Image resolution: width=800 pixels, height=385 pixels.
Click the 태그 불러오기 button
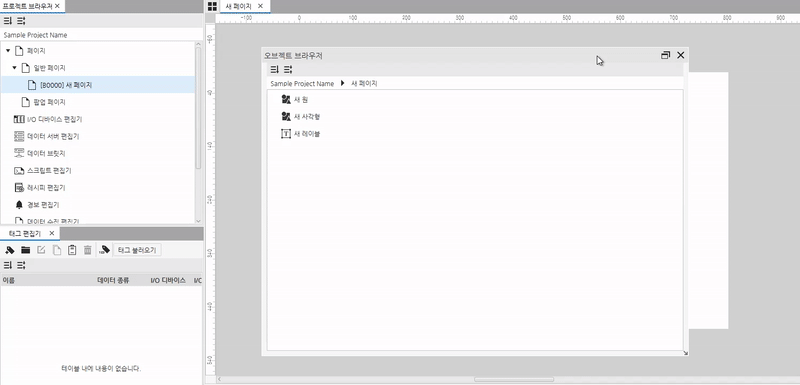pos(137,250)
